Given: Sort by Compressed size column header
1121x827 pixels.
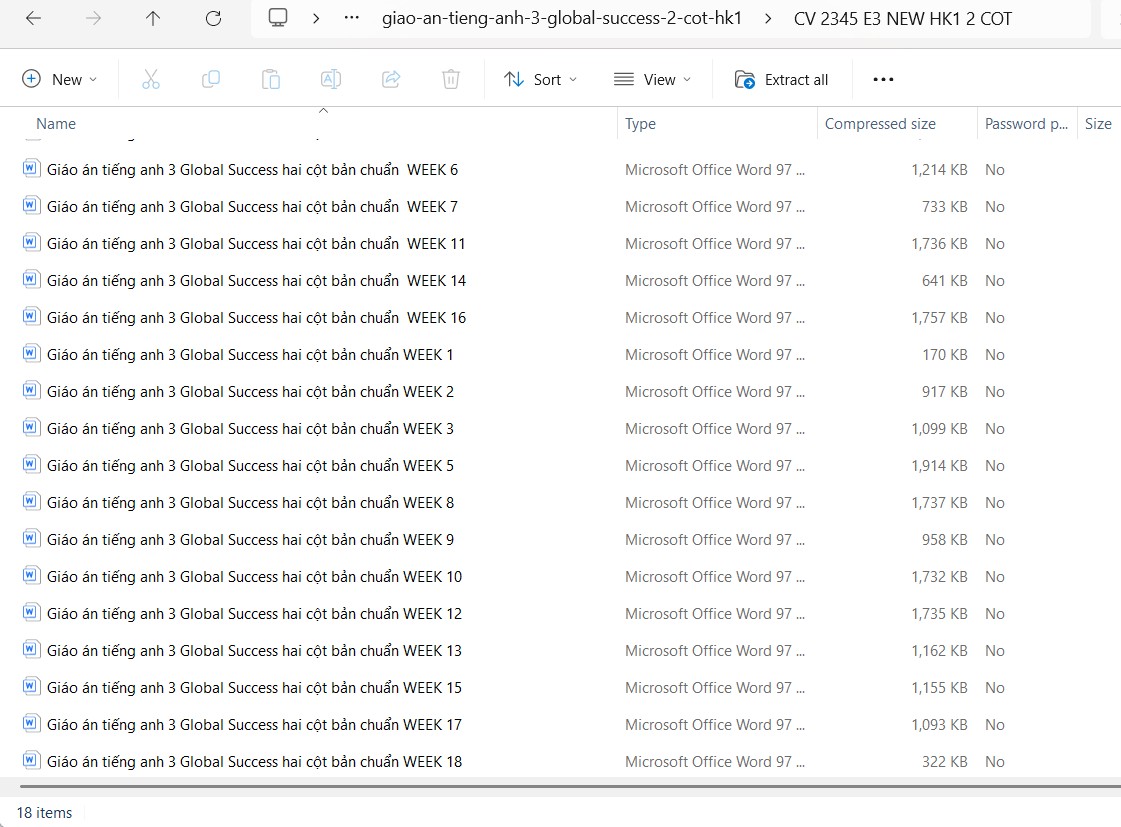Looking at the screenshot, I should [x=880, y=124].
